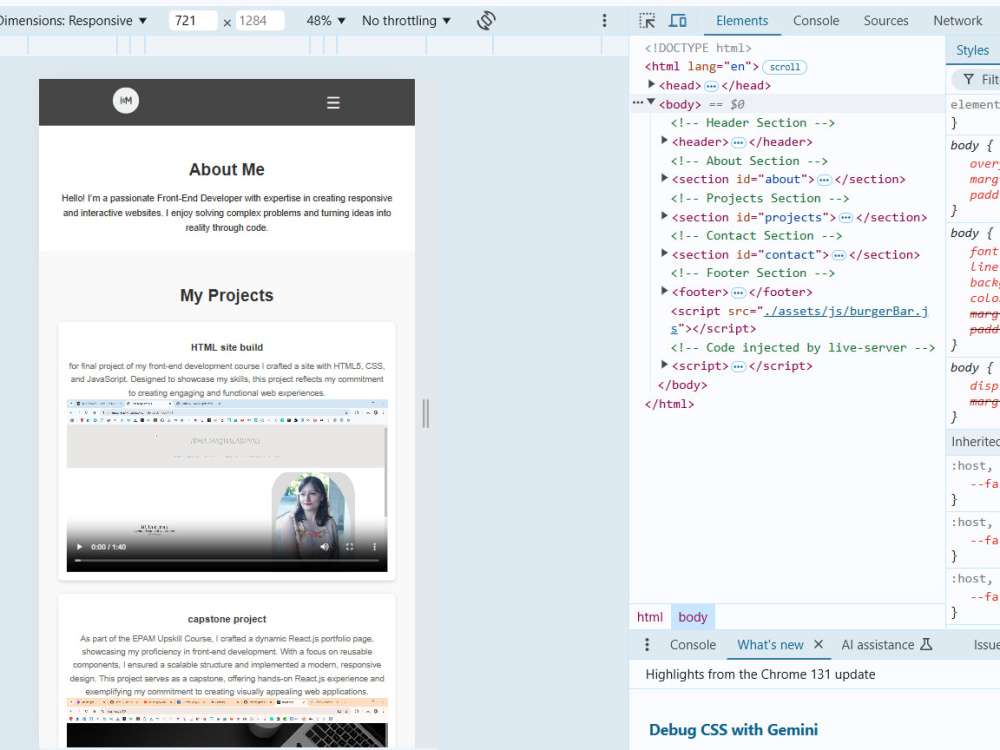Click the viewport width field showing 721

click(x=193, y=20)
